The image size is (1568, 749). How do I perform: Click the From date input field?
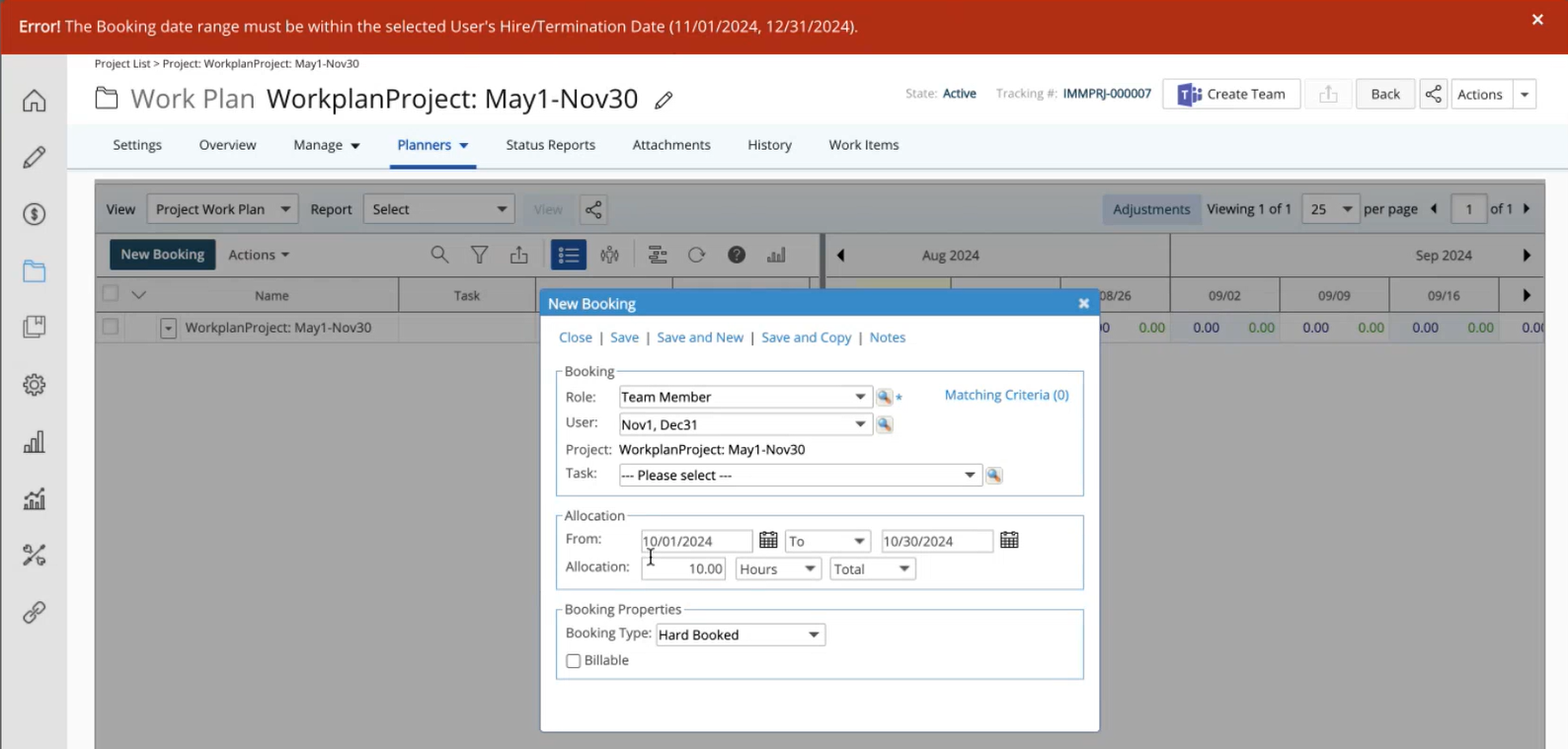pyautogui.click(x=695, y=541)
